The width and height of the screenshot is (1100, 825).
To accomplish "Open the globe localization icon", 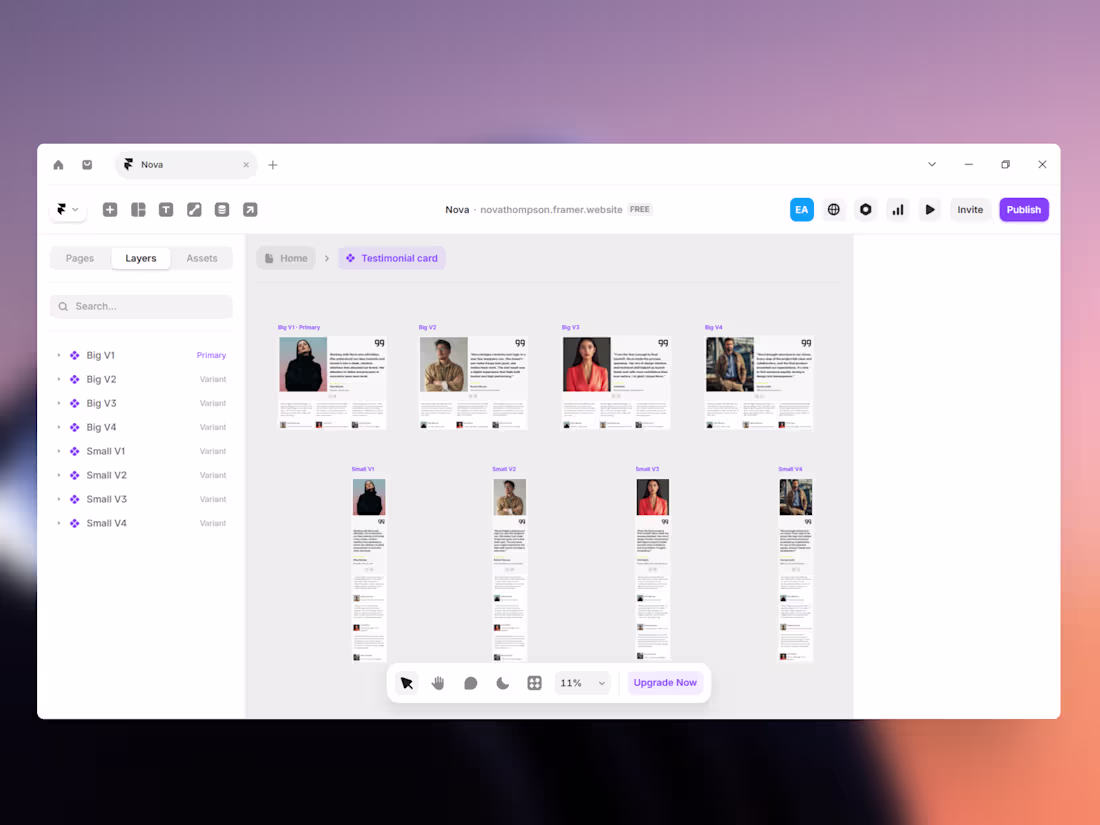I will 833,209.
